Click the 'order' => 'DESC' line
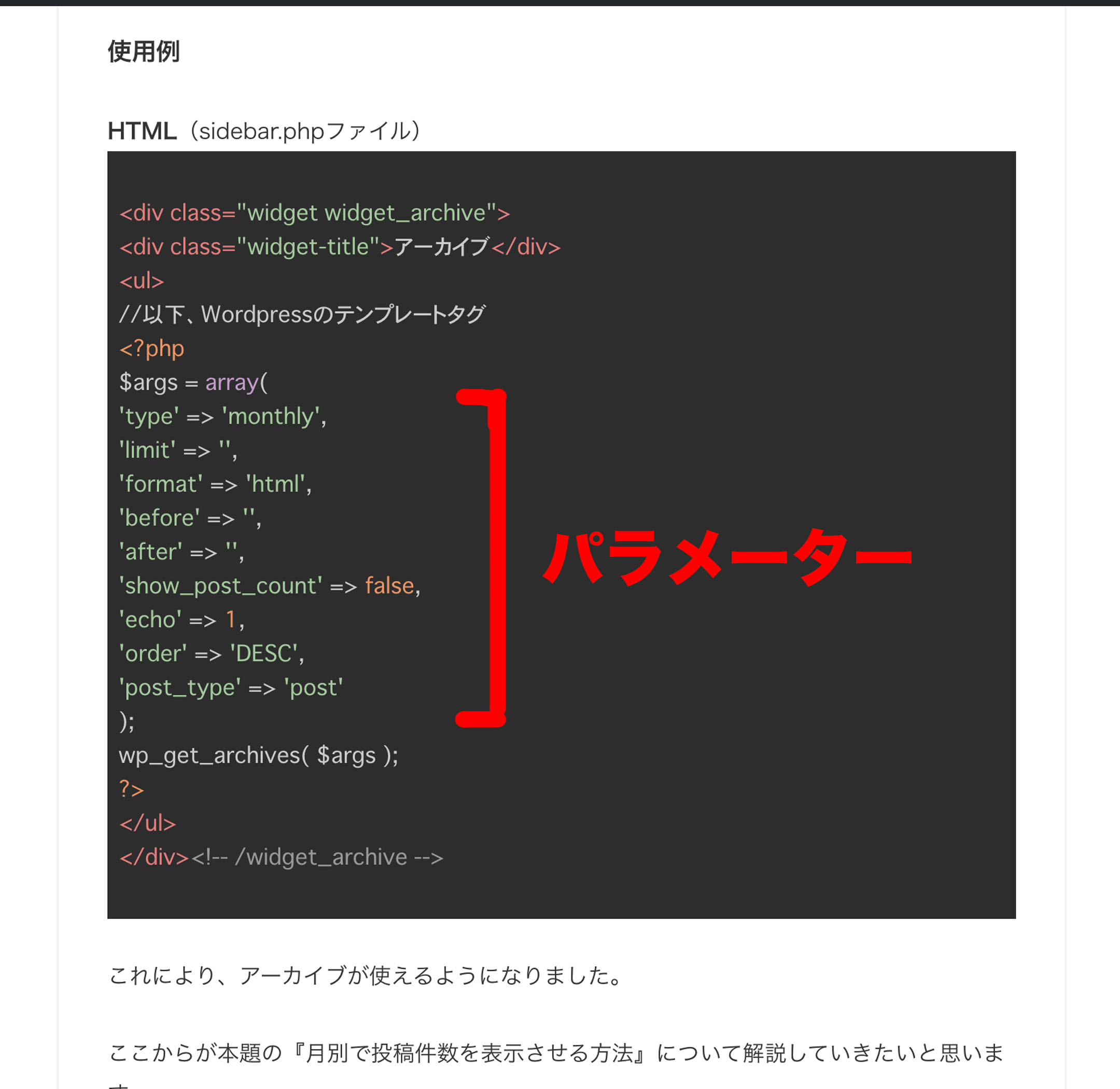Image resolution: width=1120 pixels, height=1089 pixels. coord(211,653)
